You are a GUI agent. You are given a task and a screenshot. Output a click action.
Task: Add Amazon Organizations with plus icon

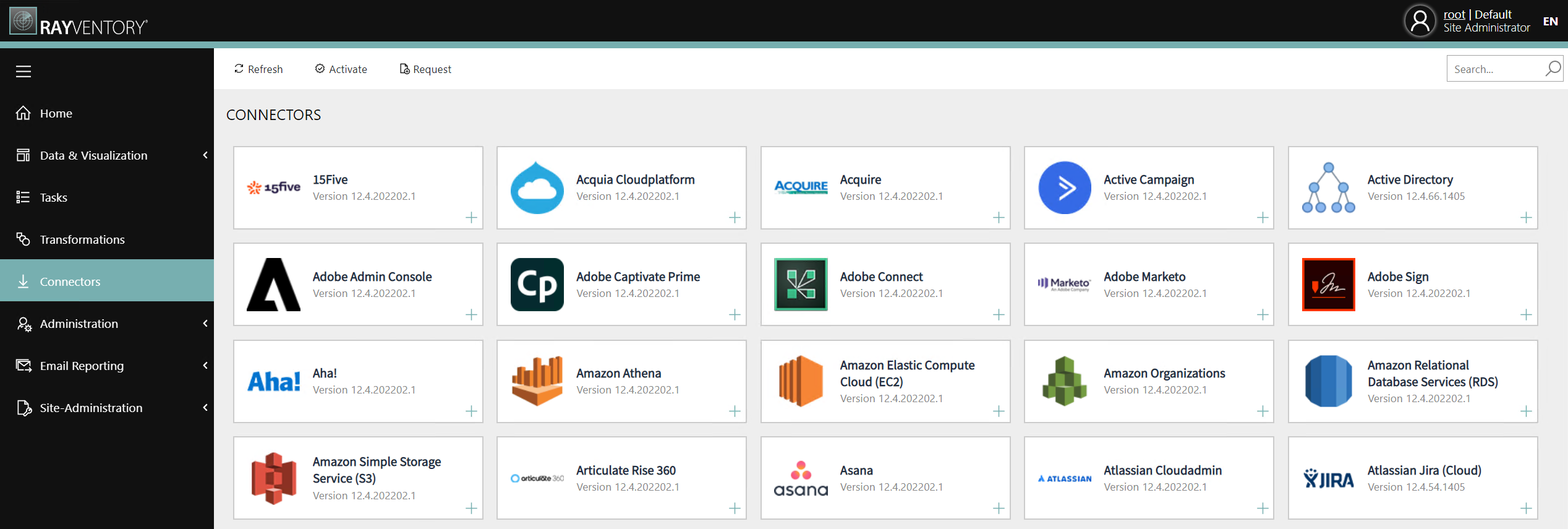pos(1263,411)
